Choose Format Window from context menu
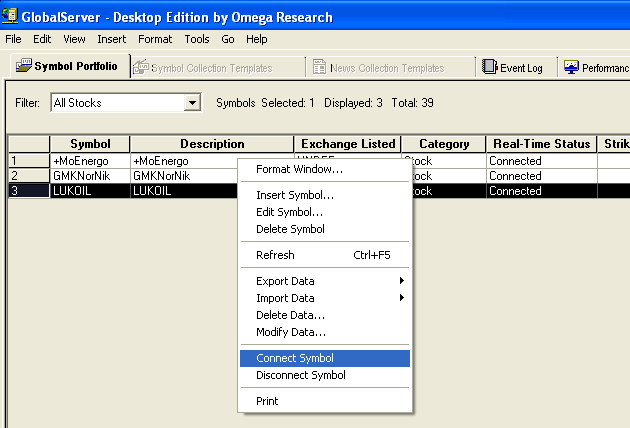Image resolution: width=630 pixels, height=428 pixels. click(325, 169)
